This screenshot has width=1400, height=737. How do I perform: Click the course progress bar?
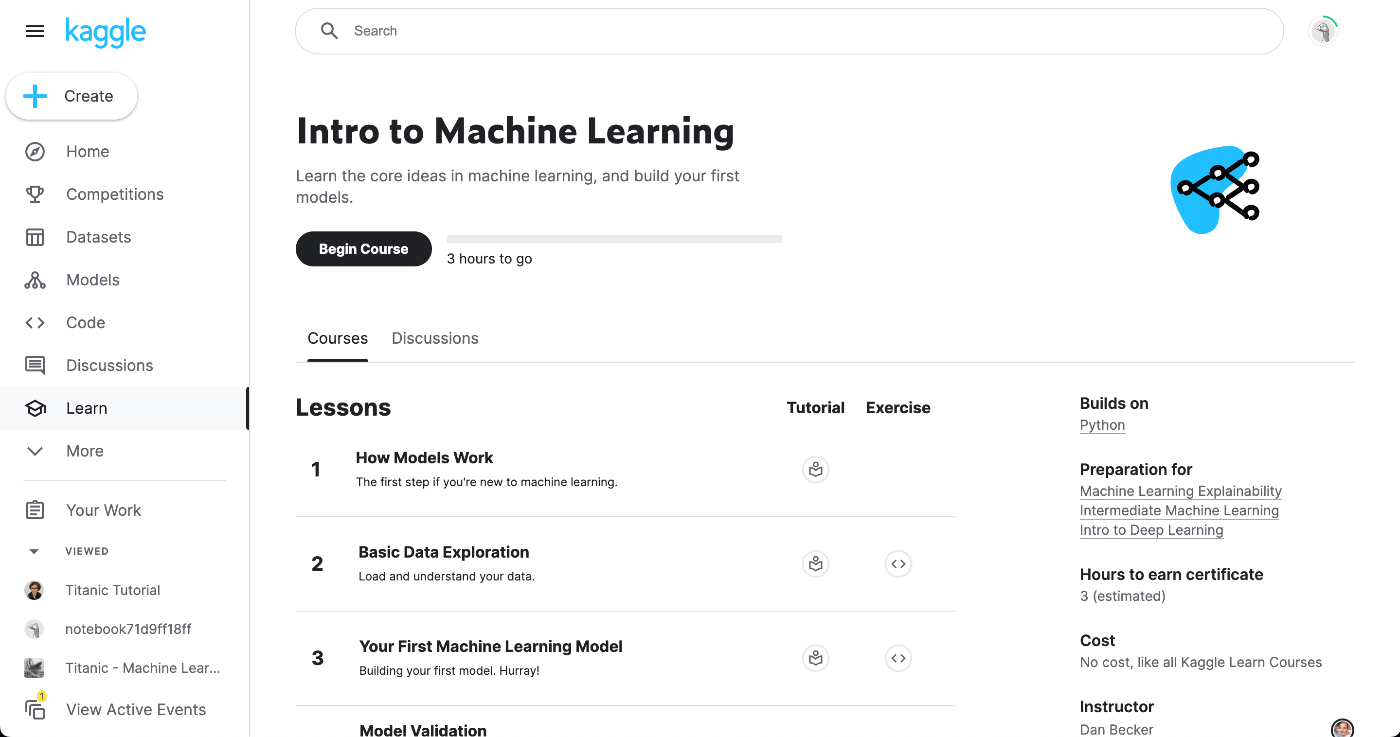tap(614, 239)
